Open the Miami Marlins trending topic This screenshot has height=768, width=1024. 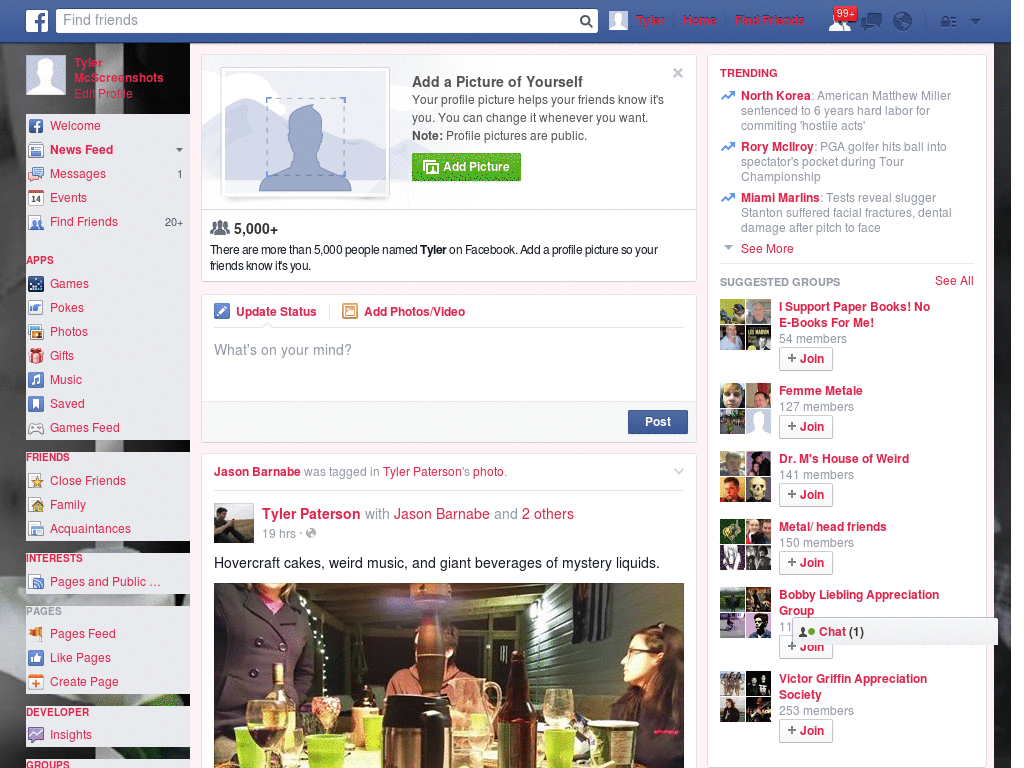pos(780,198)
